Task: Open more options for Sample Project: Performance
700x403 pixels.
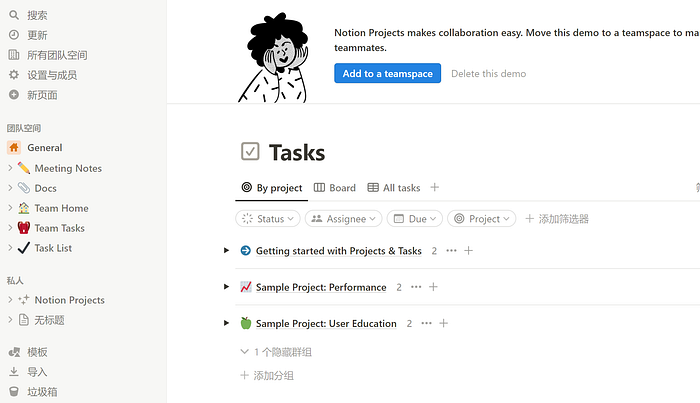Action: (416, 287)
